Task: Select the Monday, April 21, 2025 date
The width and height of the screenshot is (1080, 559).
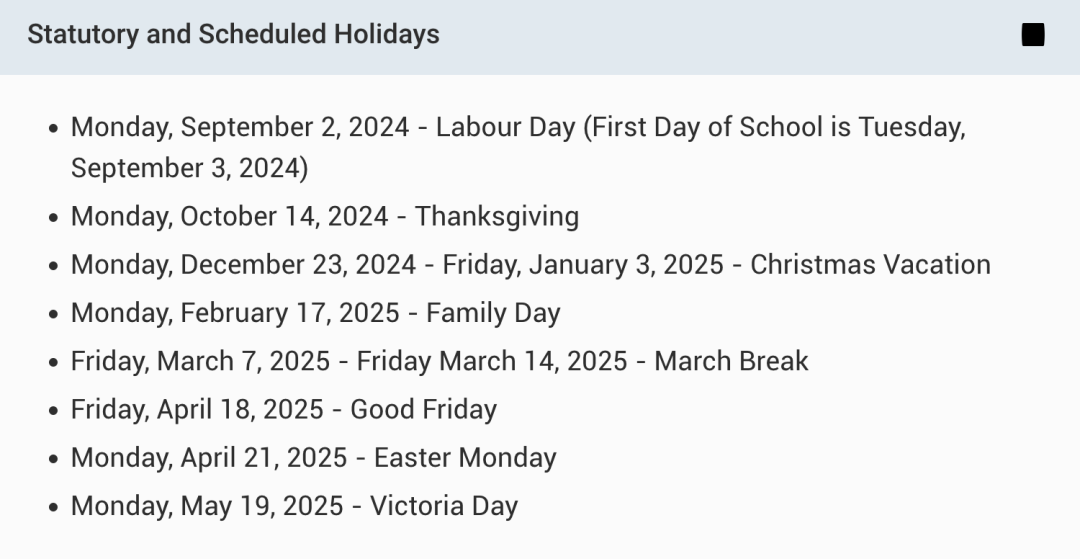Action: [209, 457]
